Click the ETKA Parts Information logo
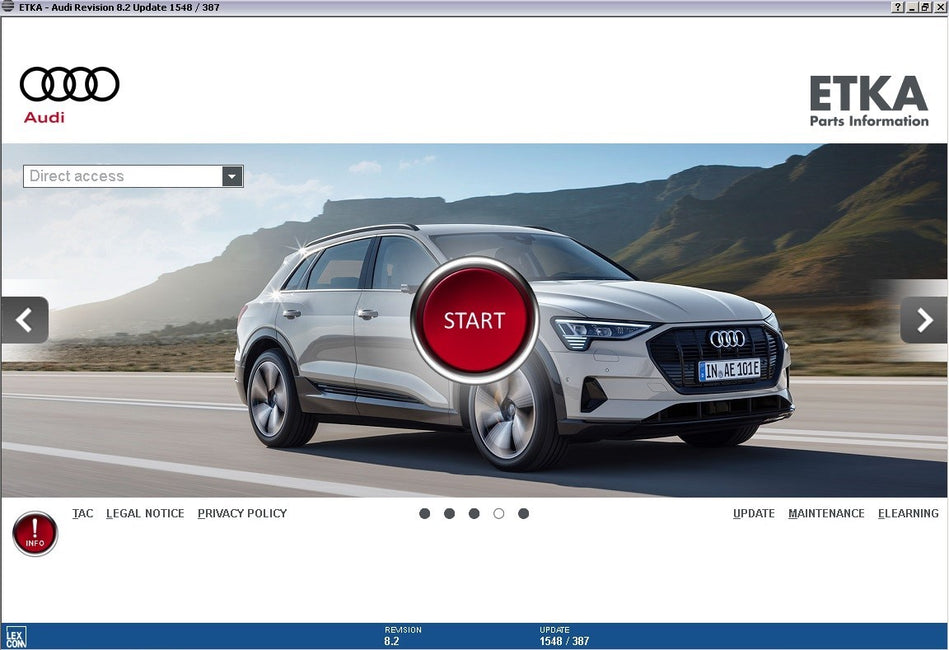This screenshot has height=650, width=949. pos(868,102)
